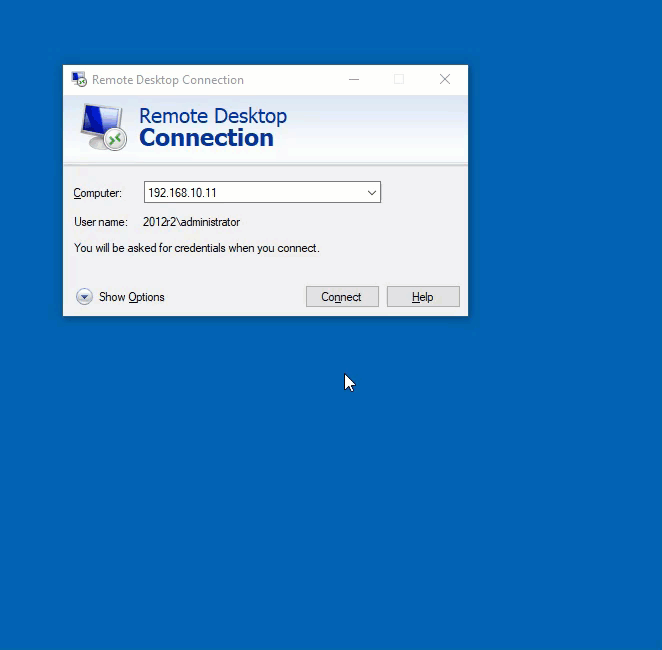Viewport: 662px width, 650px height.
Task: Close the Remote Desktop Connection window
Action: click(445, 80)
